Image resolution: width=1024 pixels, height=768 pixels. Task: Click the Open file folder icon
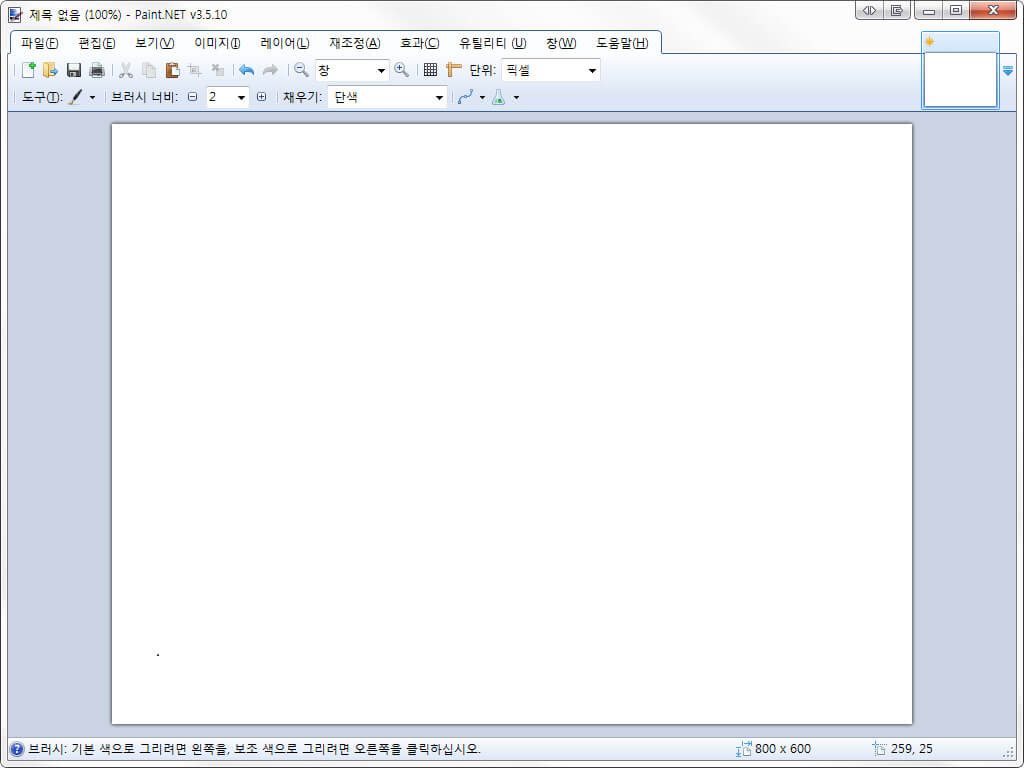tap(50, 70)
